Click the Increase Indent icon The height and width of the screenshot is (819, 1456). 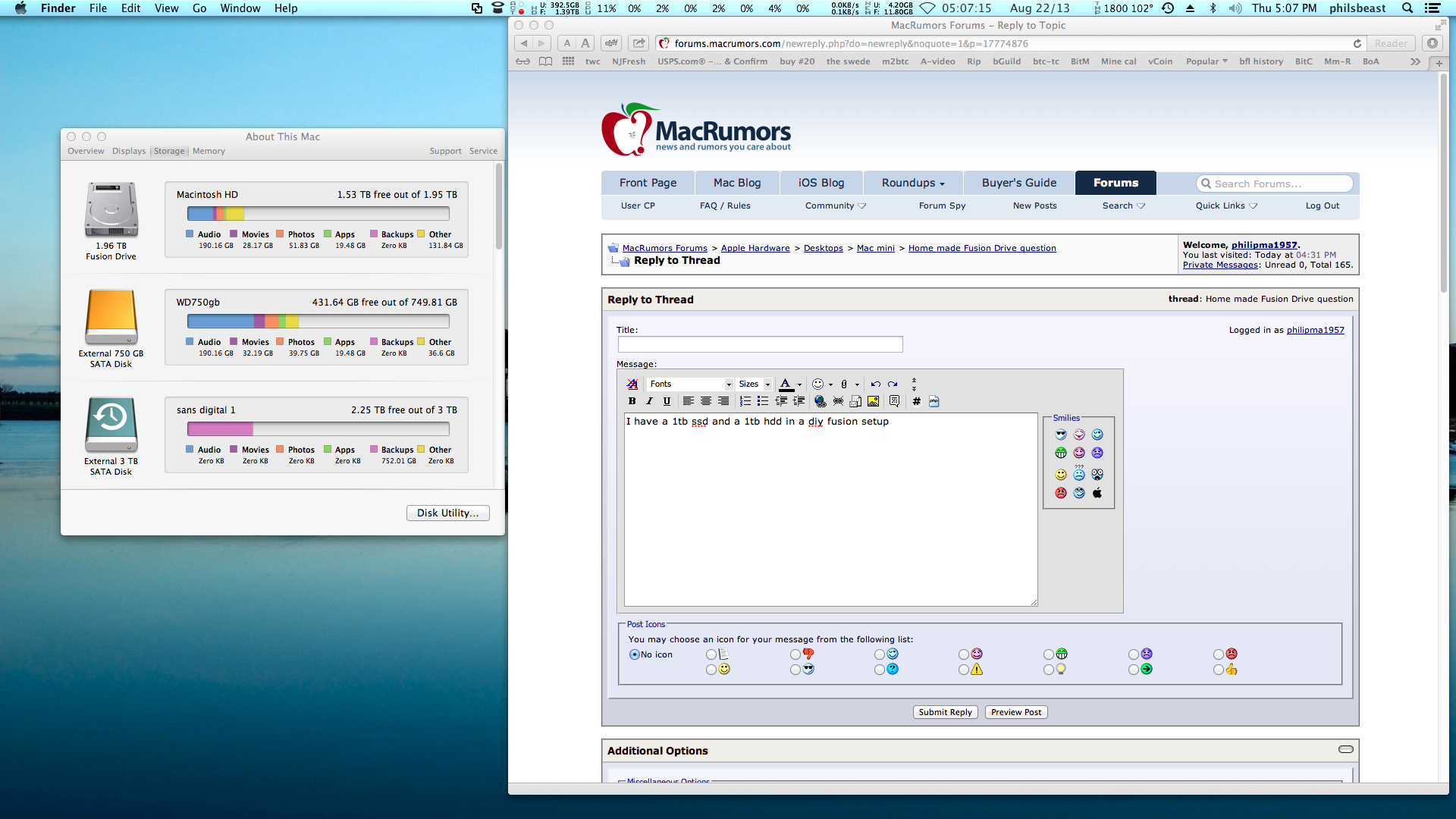point(799,401)
